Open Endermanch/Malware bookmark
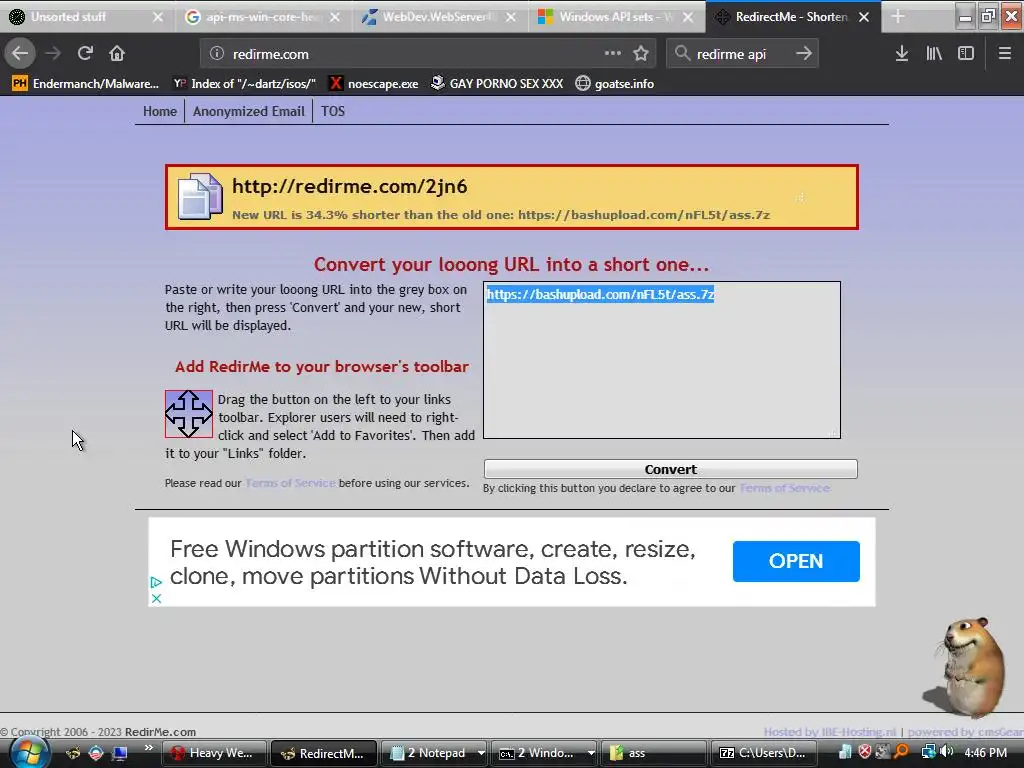Image resolution: width=1024 pixels, height=768 pixels. pos(85,84)
